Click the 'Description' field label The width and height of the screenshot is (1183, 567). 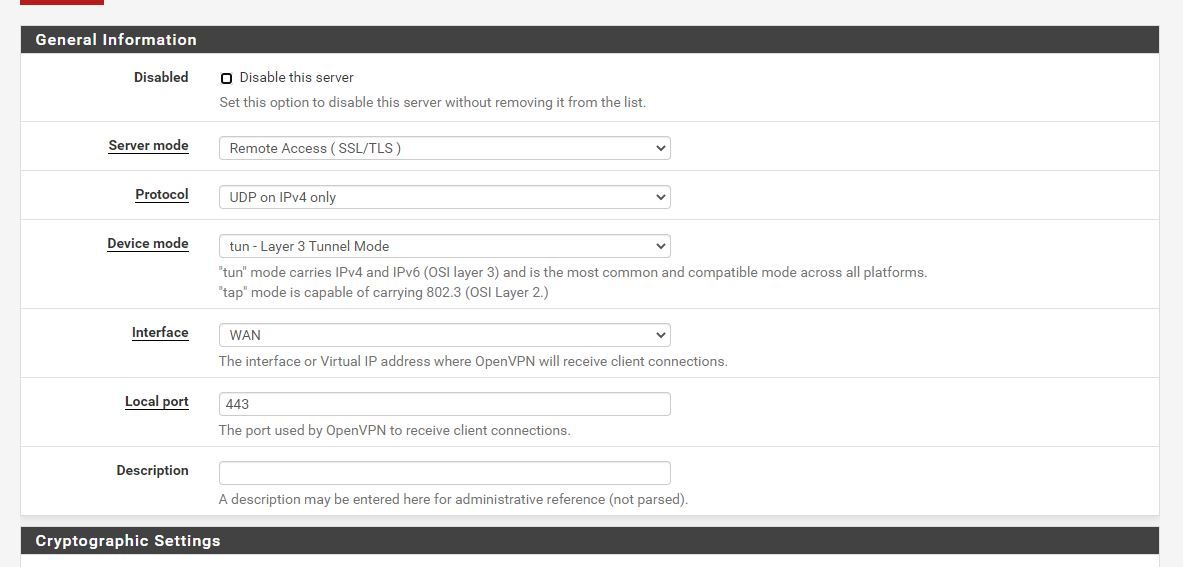tap(152, 471)
